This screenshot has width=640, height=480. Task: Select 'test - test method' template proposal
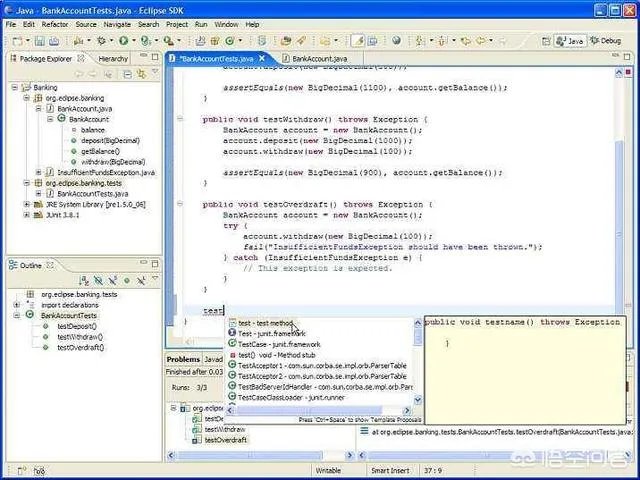(265, 323)
